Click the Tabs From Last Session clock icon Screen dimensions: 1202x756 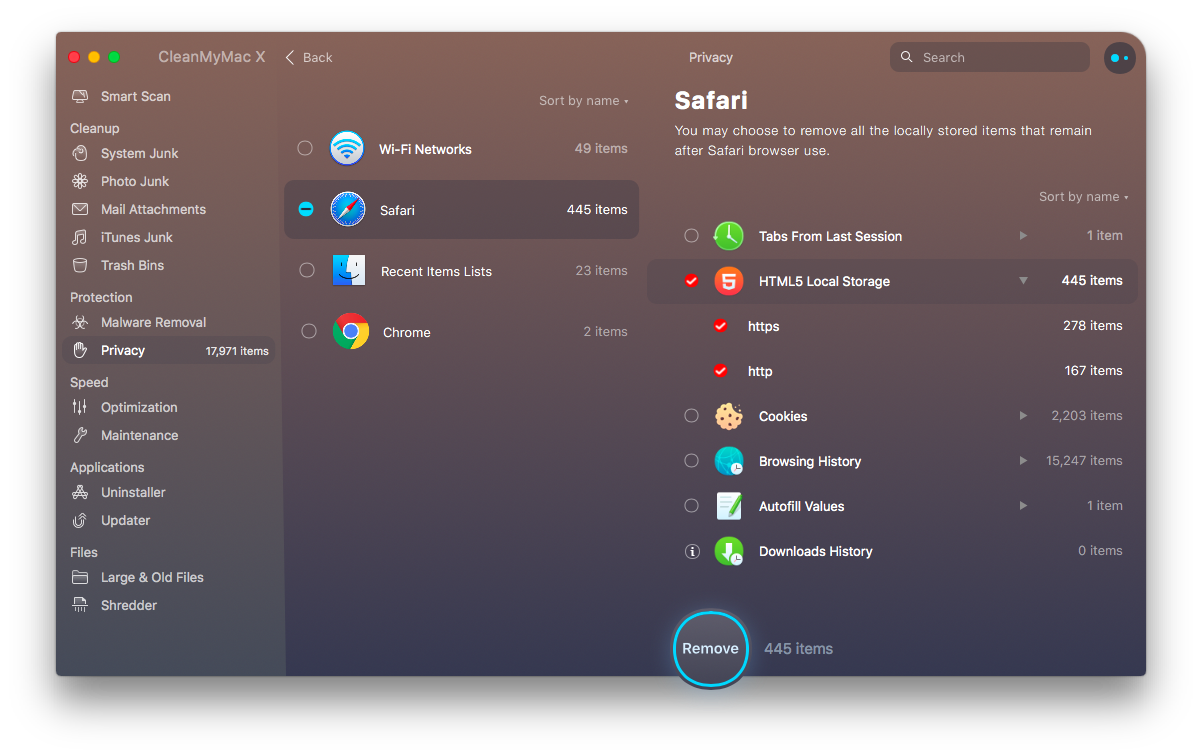click(728, 236)
